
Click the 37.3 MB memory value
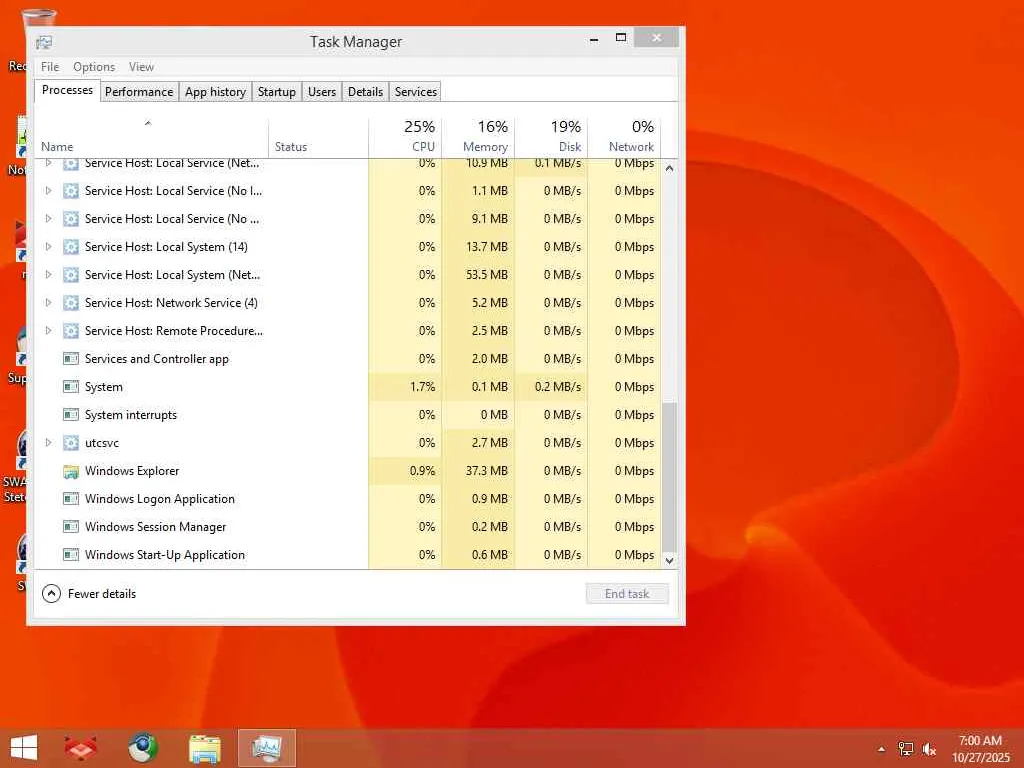click(487, 471)
